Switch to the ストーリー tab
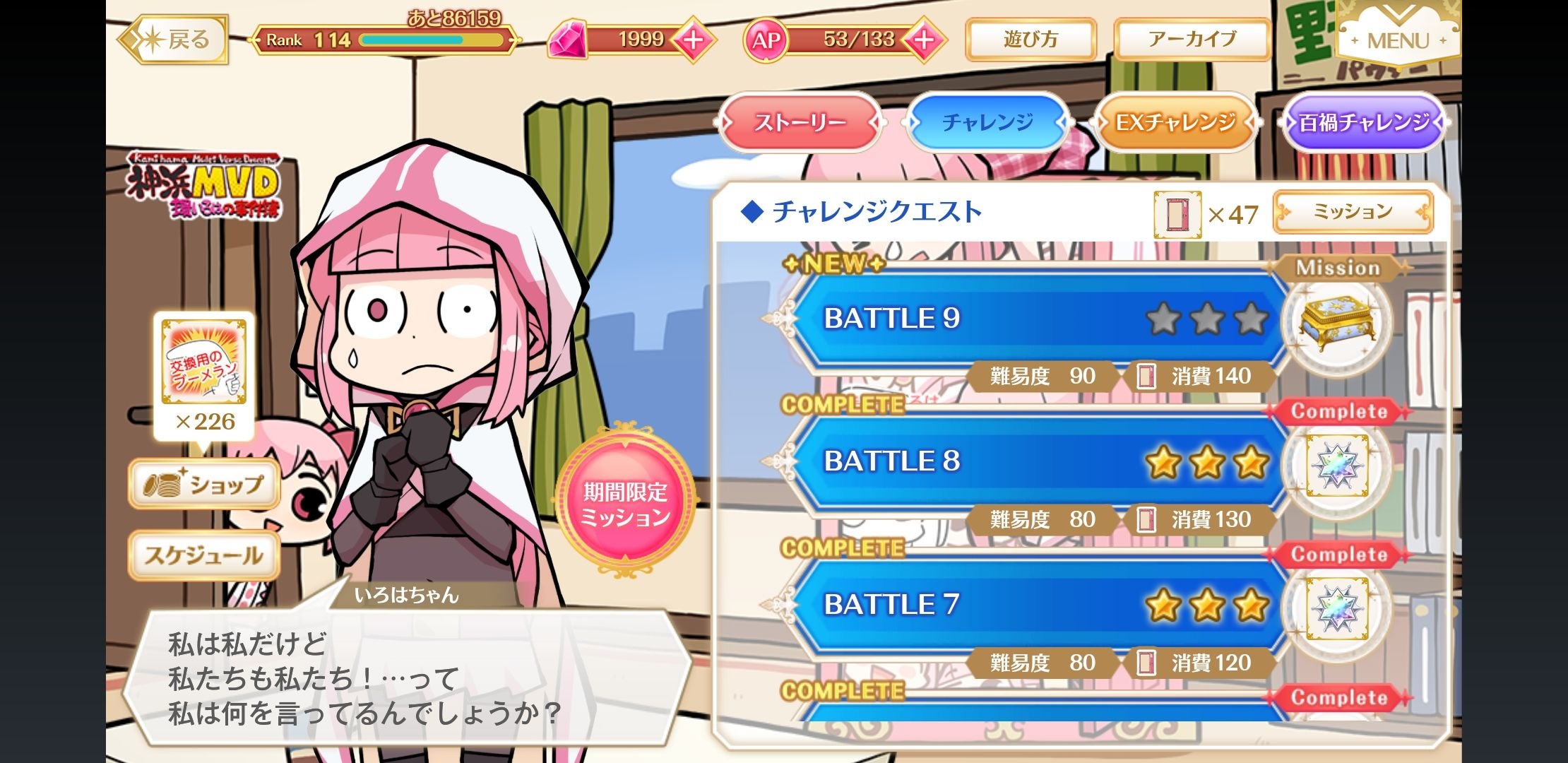The height and width of the screenshot is (763, 1568). 800,123
